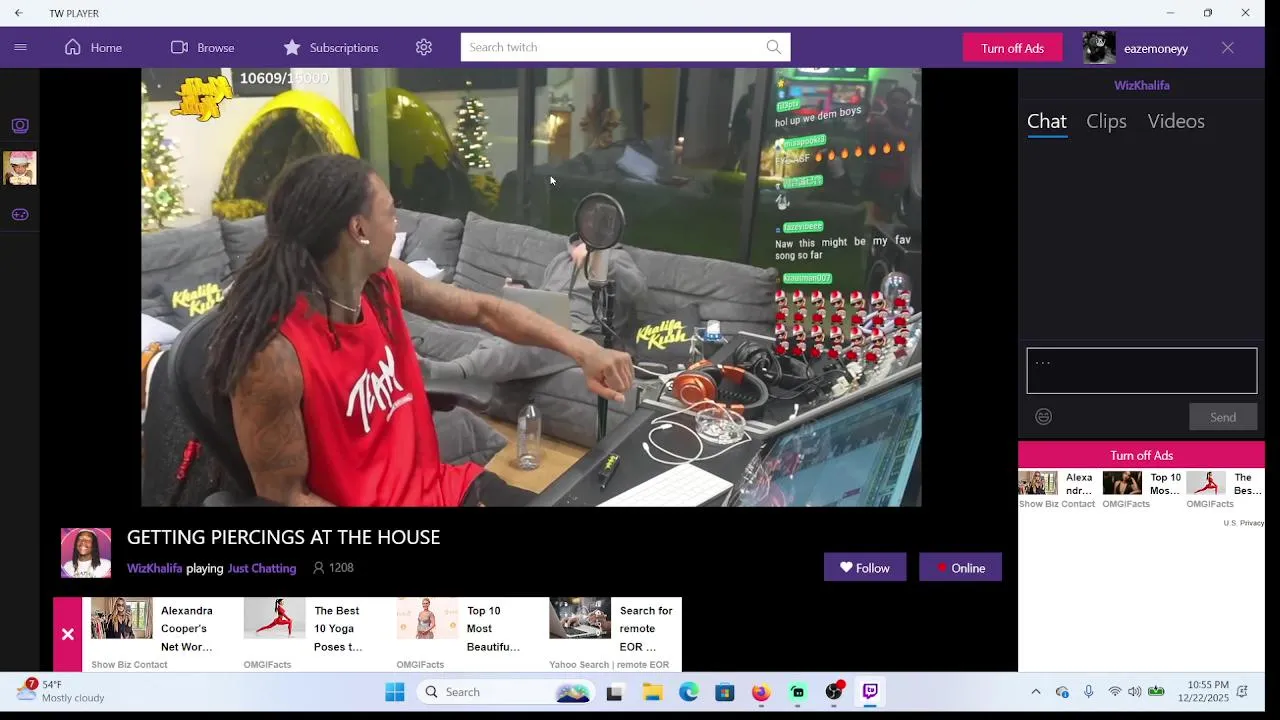Open WizKhalifa channel avatar below video
The height and width of the screenshot is (720, 1280).
pyautogui.click(x=86, y=553)
